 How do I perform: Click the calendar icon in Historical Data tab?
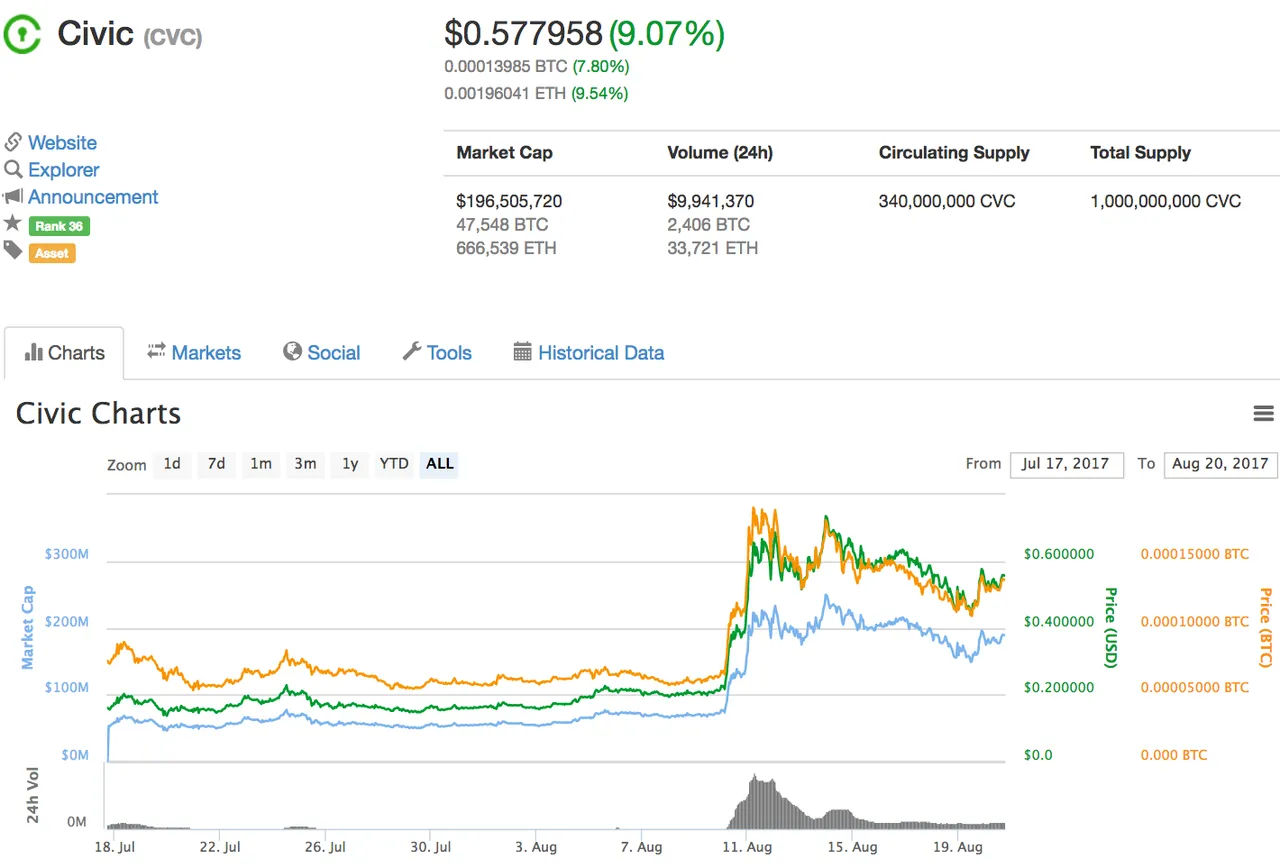click(522, 351)
